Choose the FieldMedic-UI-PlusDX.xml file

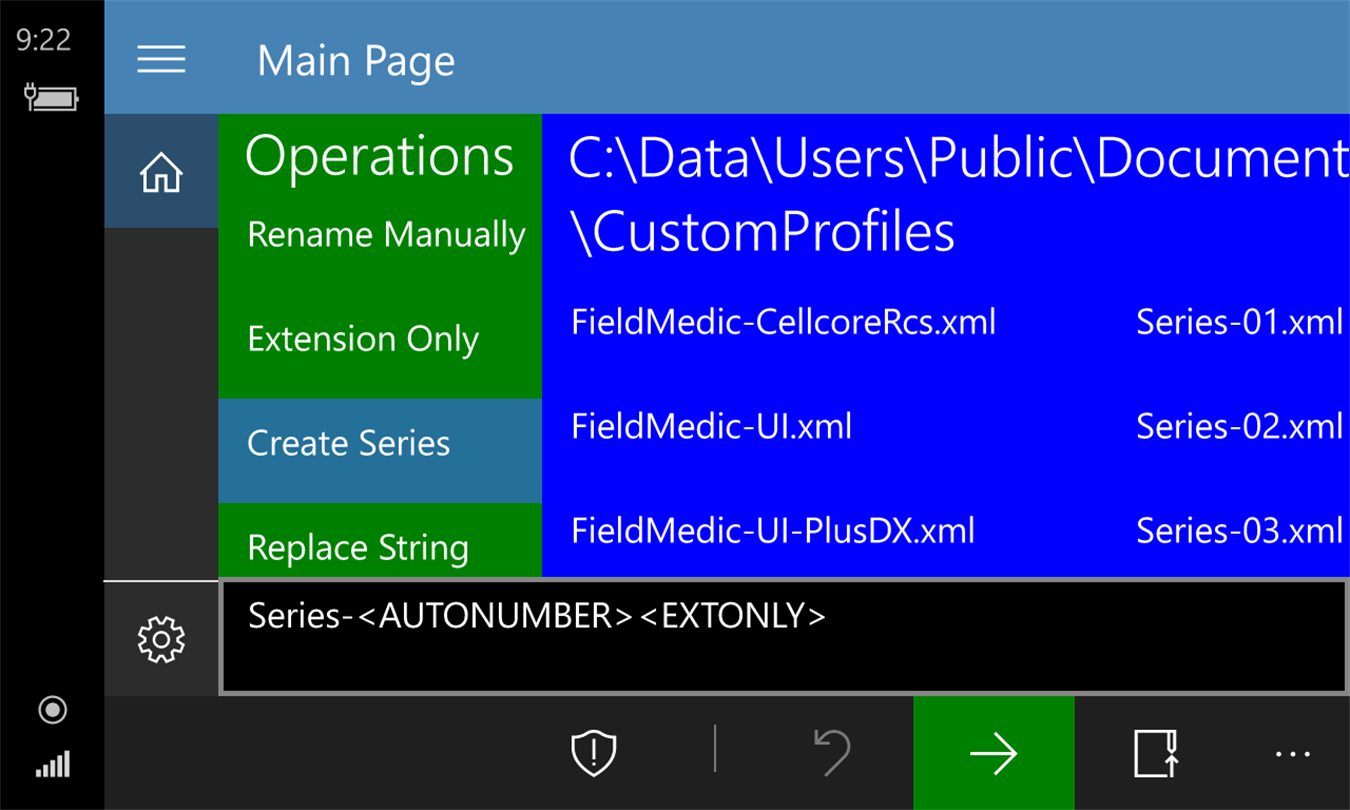pos(772,530)
